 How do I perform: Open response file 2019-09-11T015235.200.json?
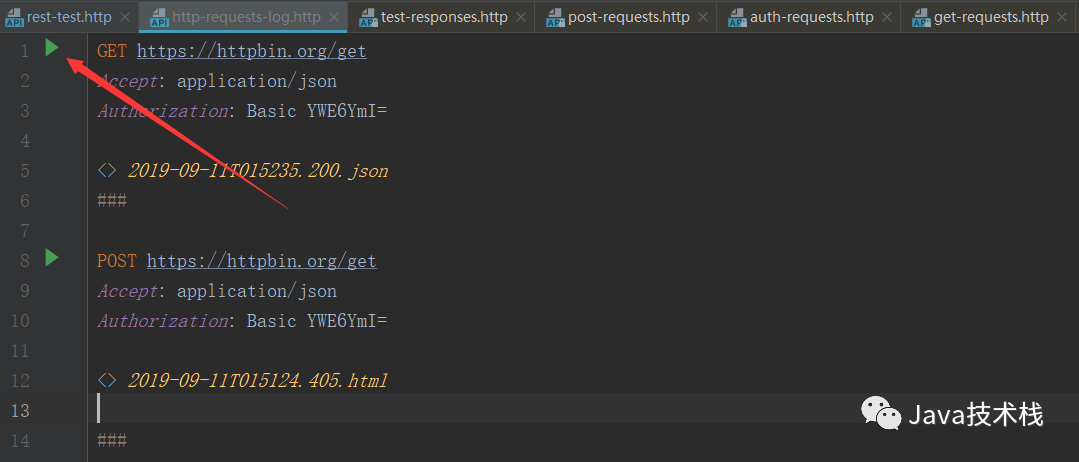258,171
